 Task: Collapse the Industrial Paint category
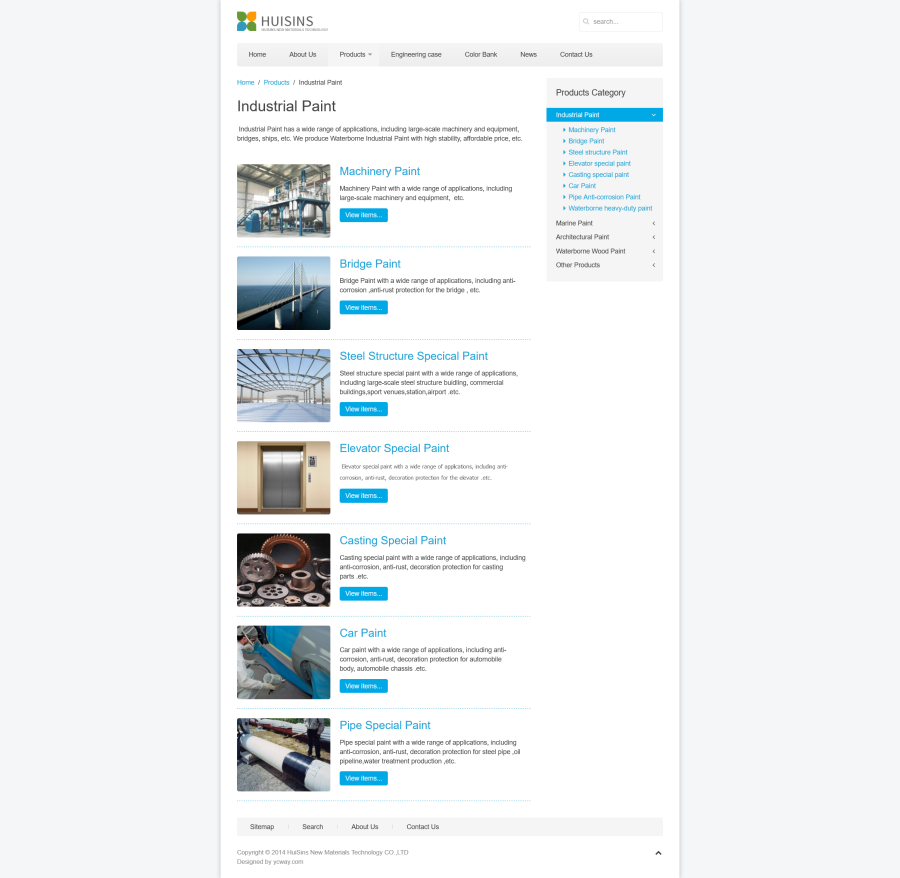654,115
